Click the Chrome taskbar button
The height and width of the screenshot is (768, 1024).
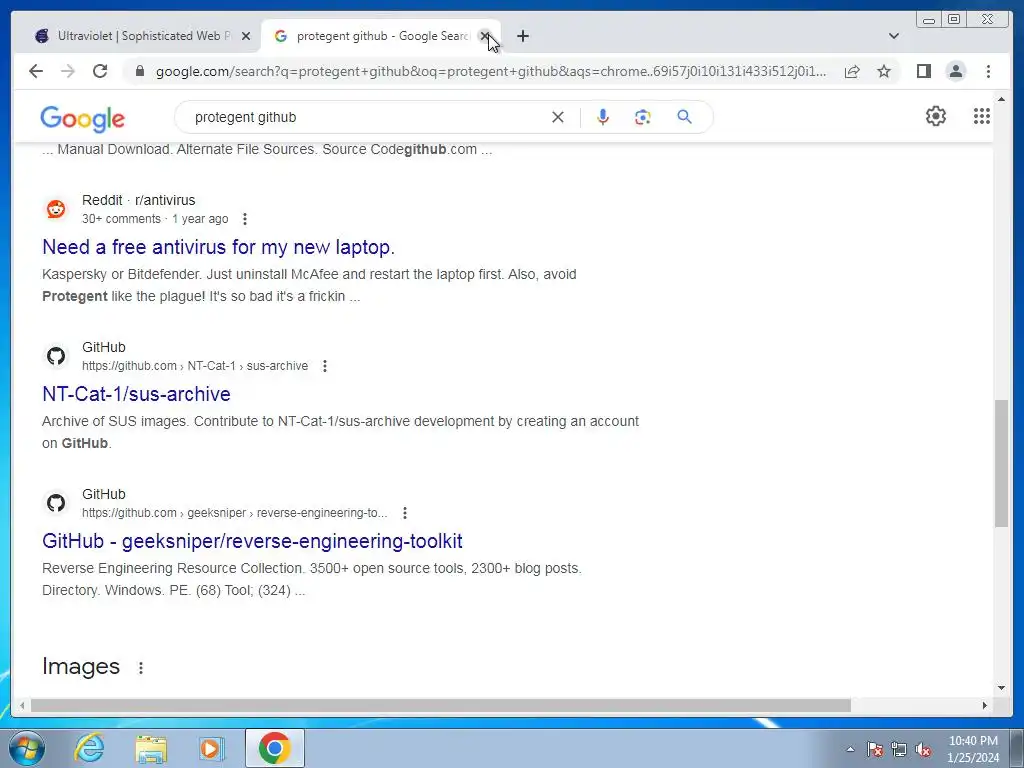(274, 748)
